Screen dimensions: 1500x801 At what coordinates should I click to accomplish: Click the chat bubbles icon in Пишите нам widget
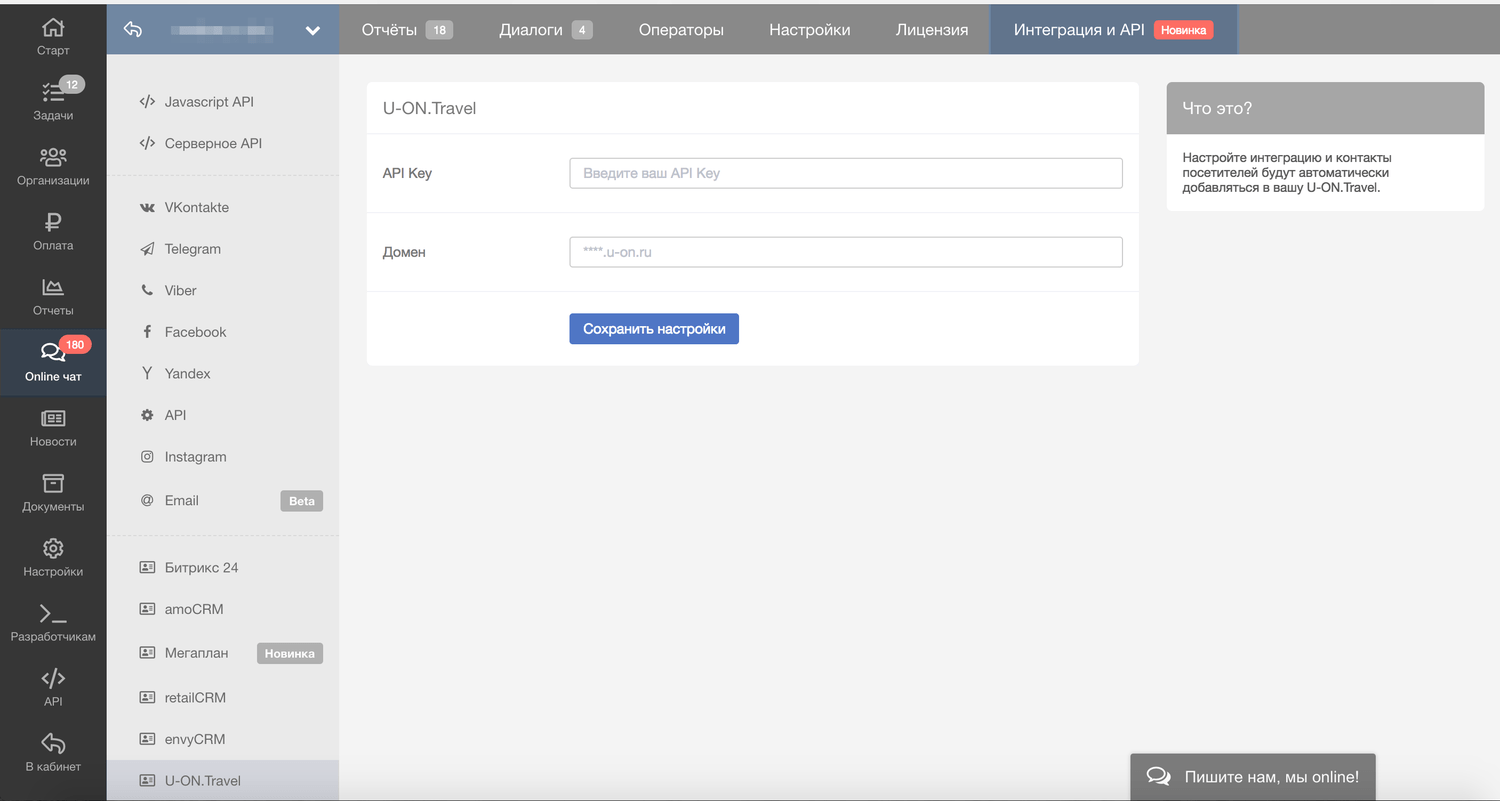(x=1159, y=776)
